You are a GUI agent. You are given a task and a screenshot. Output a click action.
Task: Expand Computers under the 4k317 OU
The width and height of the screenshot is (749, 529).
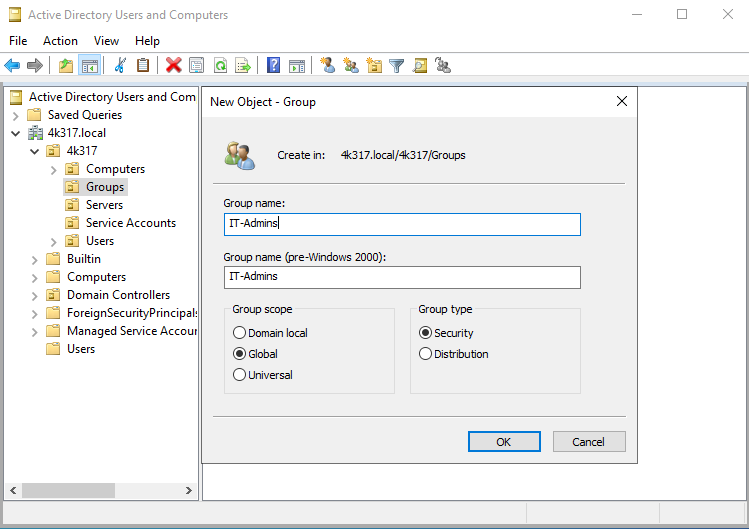pos(54,170)
